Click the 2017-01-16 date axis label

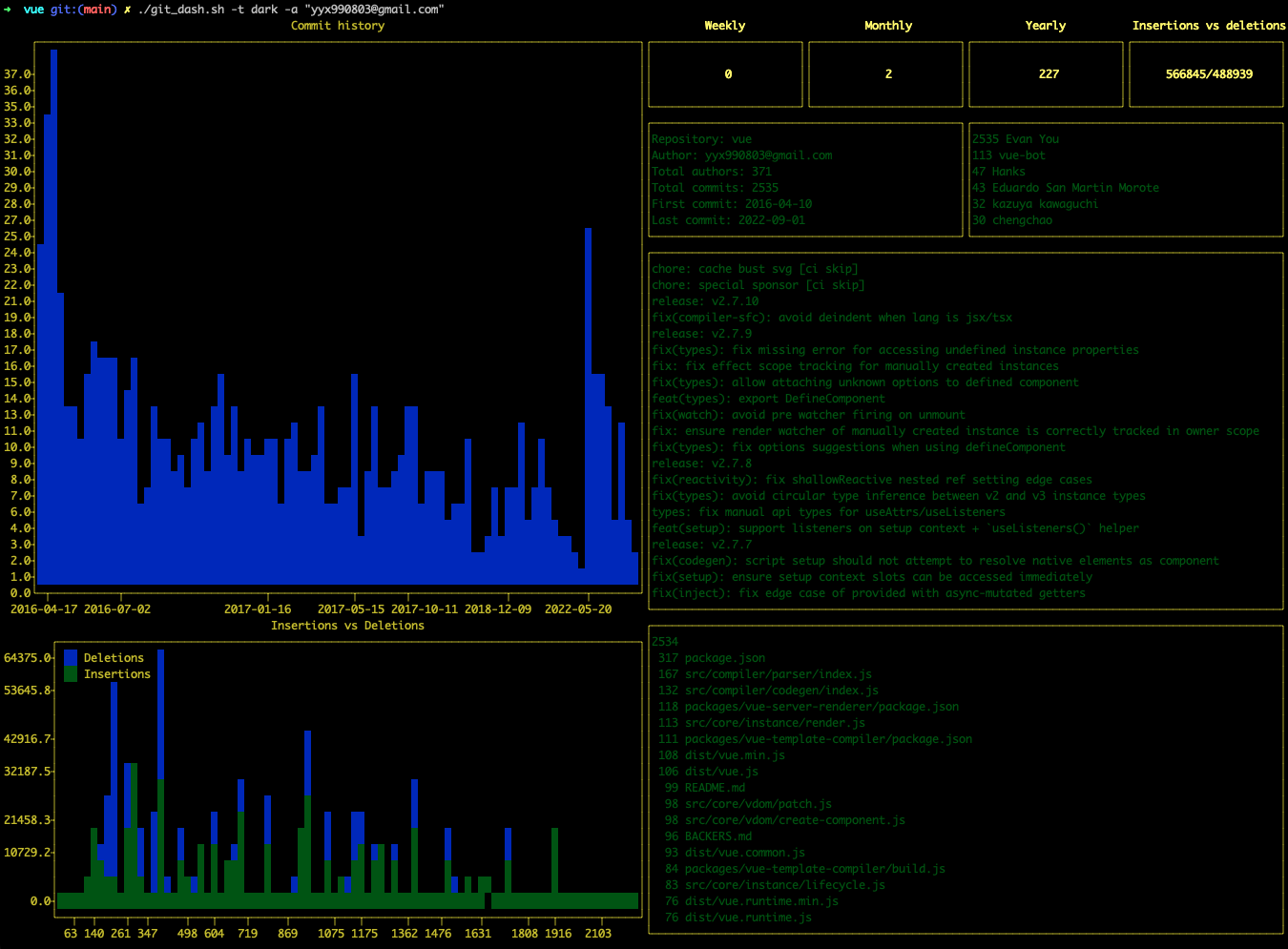(258, 609)
